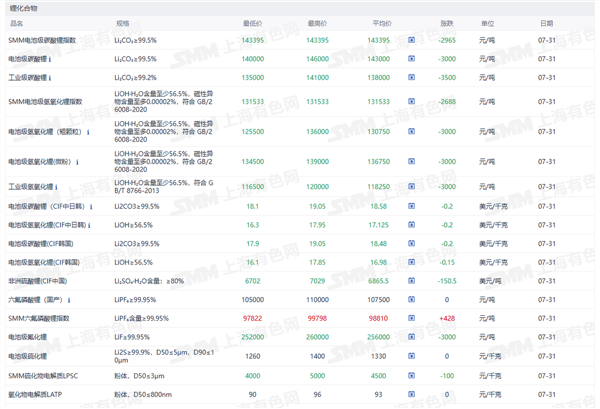
Task: Select the SMM硫化物电解质LPSC product name
Action: point(43,376)
